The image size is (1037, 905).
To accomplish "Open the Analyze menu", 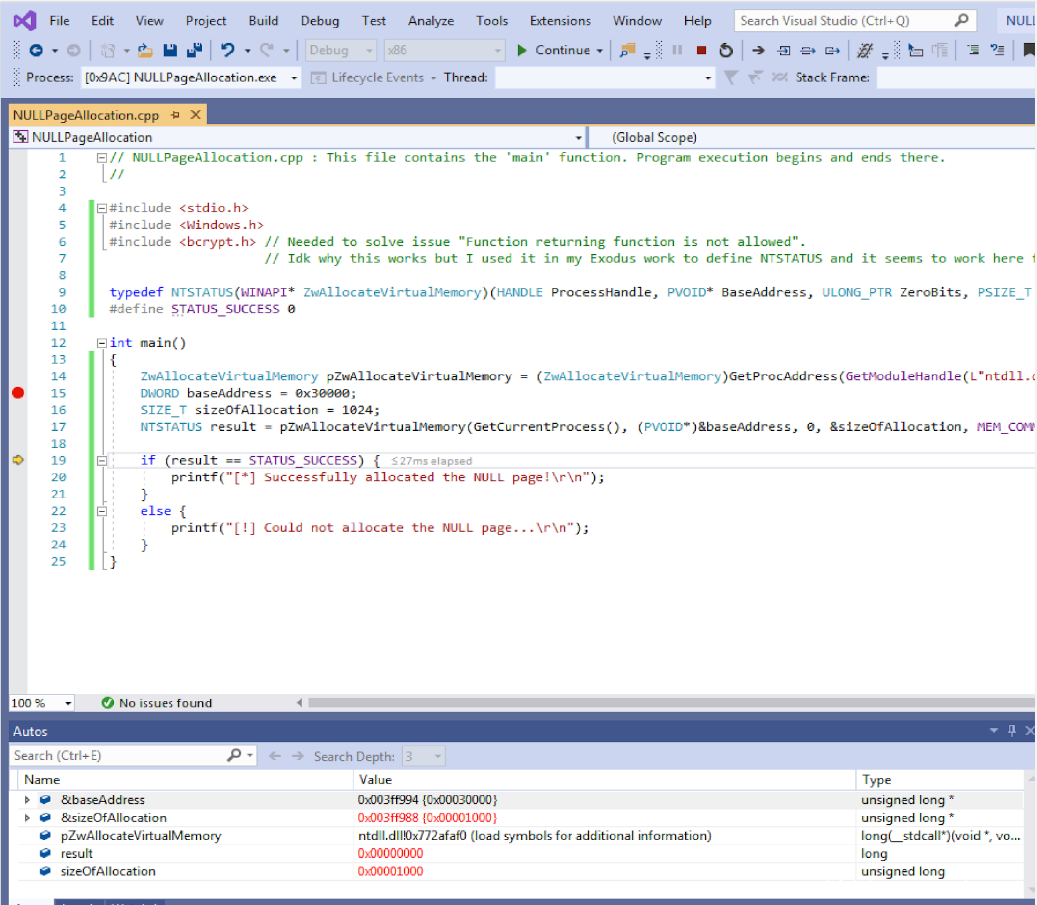I will click(x=431, y=20).
